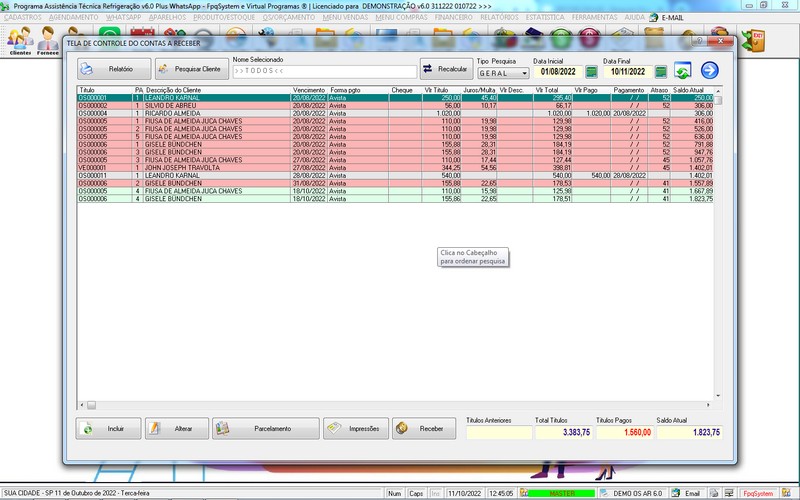Sort by the Vencimento column header
The width and height of the screenshot is (800, 500).
coord(309,90)
